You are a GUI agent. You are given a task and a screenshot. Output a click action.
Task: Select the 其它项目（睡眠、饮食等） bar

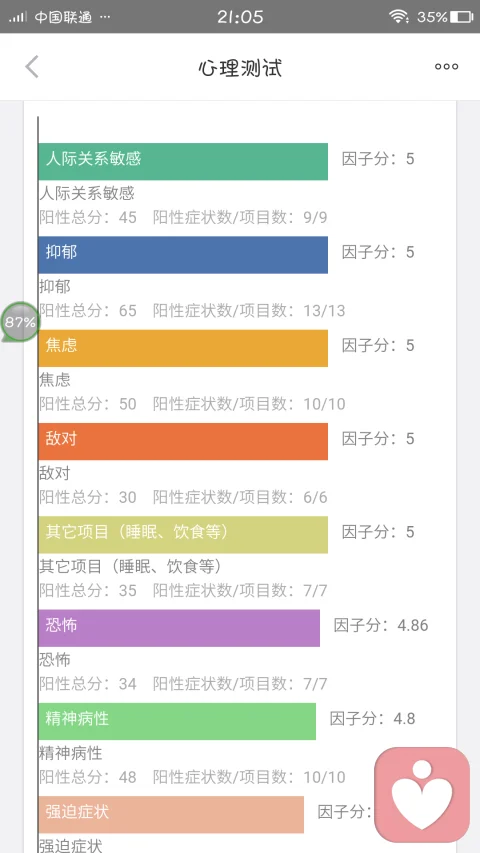tap(183, 535)
